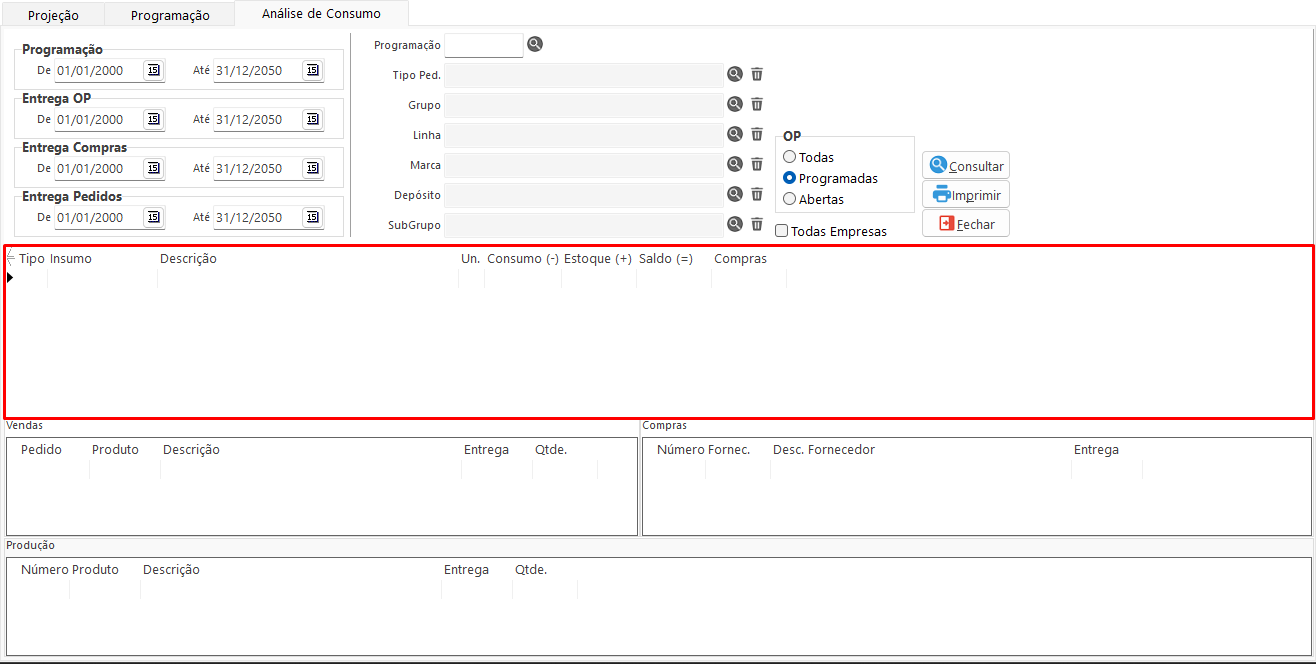This screenshot has height=664, width=1316.
Task: Select the Abertas OP radio option
Action: tap(790, 199)
